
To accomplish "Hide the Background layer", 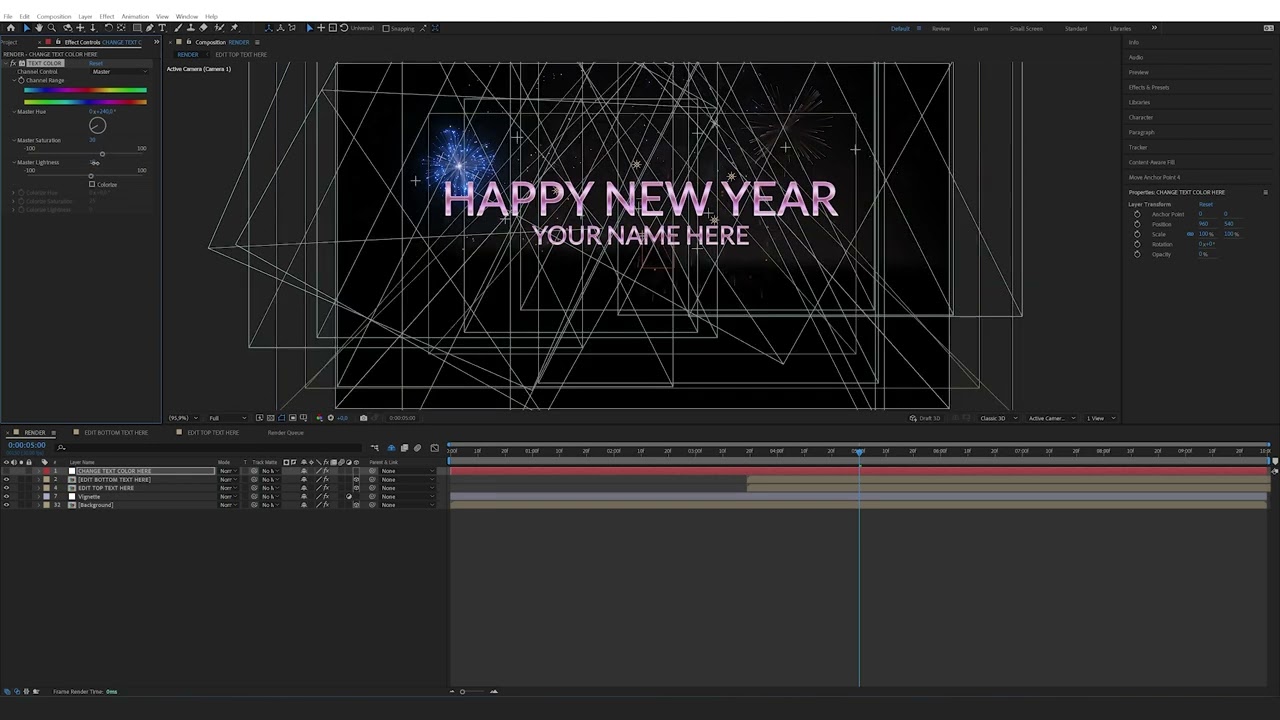I will tap(6, 505).
